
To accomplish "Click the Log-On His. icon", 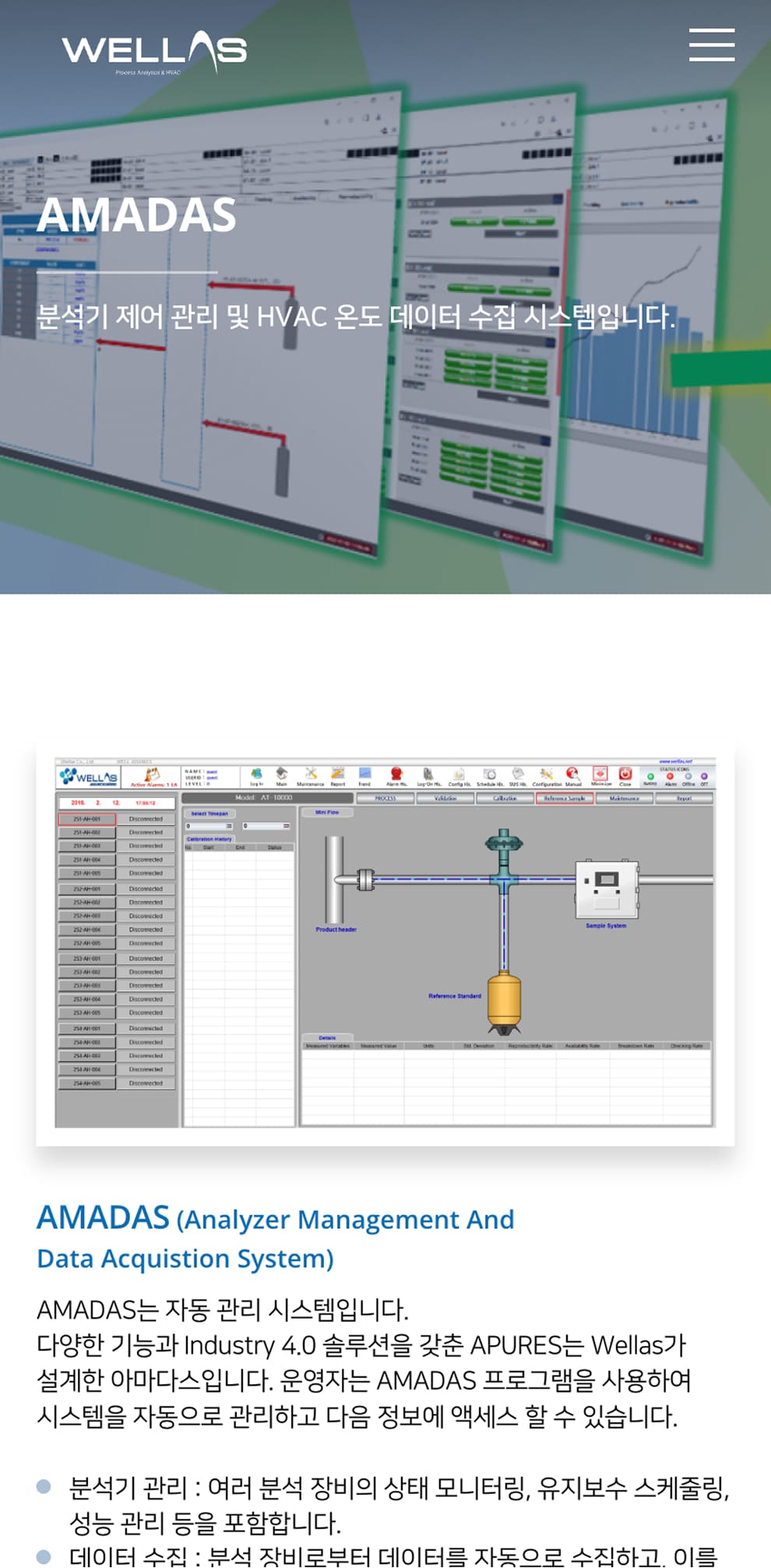I will tap(428, 776).
